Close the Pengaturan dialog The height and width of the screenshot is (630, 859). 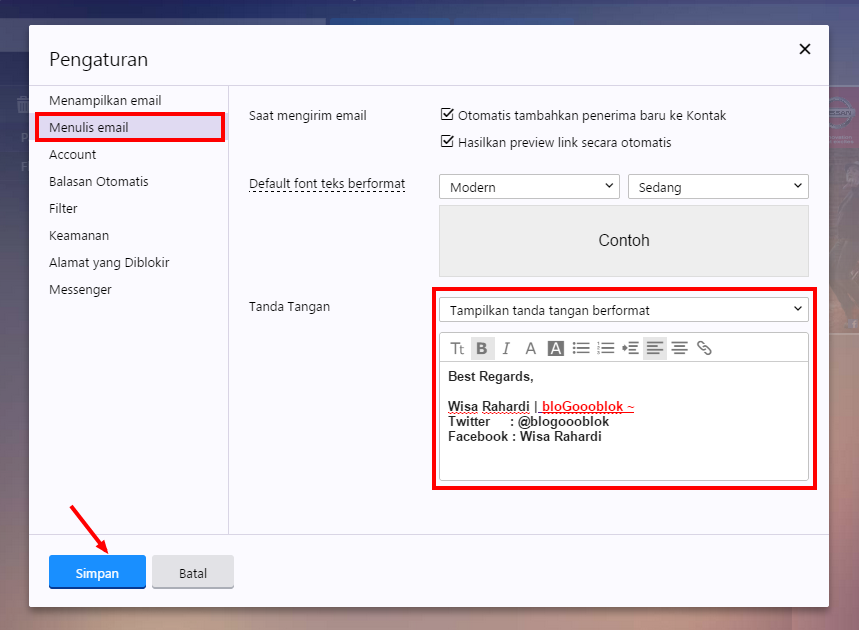point(804,49)
